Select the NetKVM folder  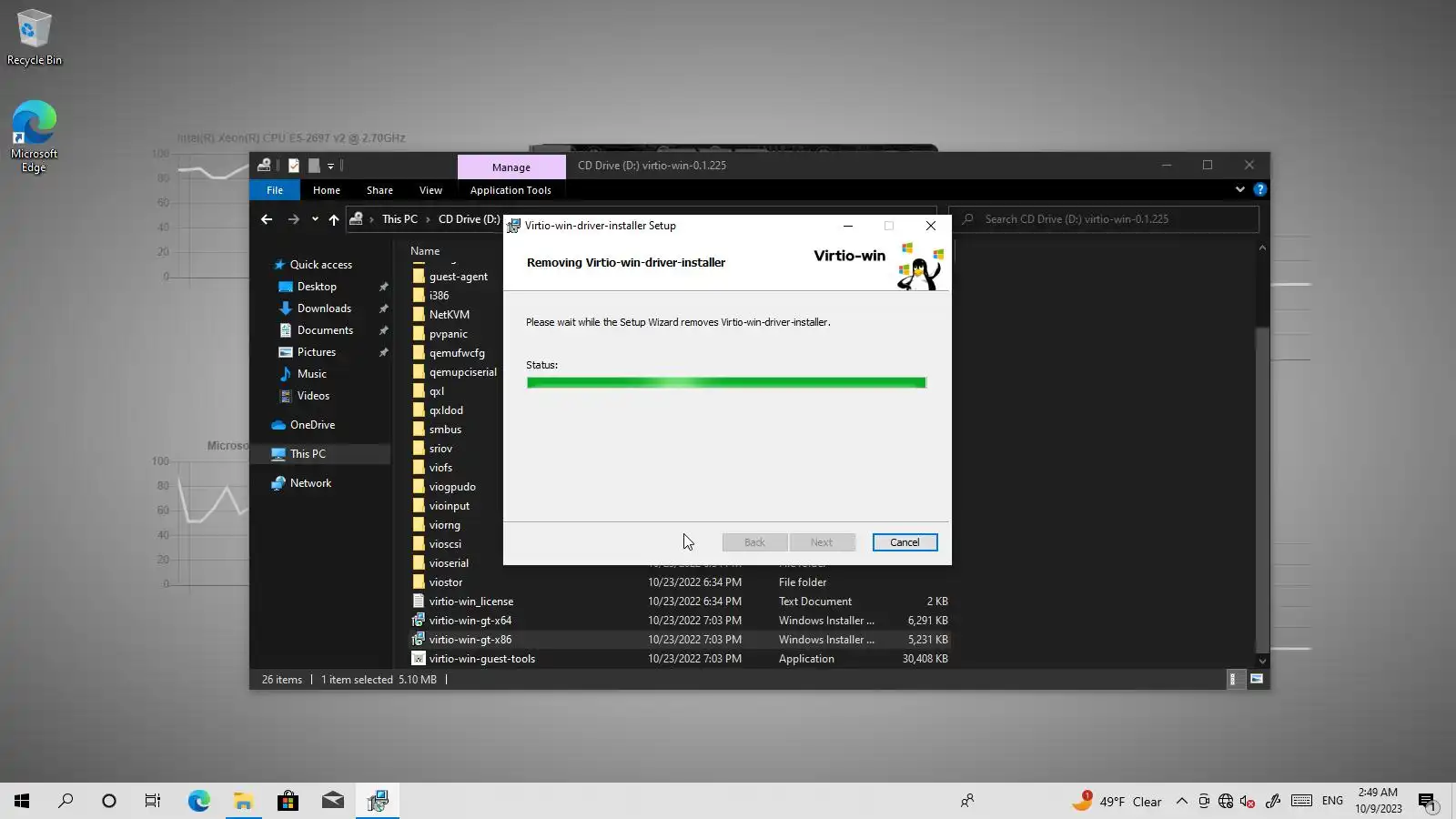449,315
